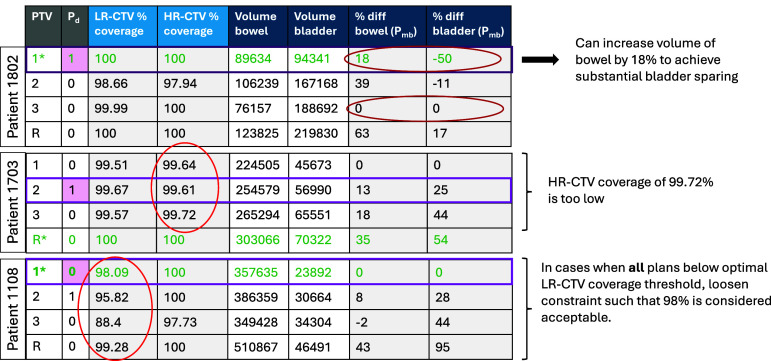The height and width of the screenshot is (361, 771).
Task: Click LR-CTV coverage cell 95.82
Action: coord(122,297)
